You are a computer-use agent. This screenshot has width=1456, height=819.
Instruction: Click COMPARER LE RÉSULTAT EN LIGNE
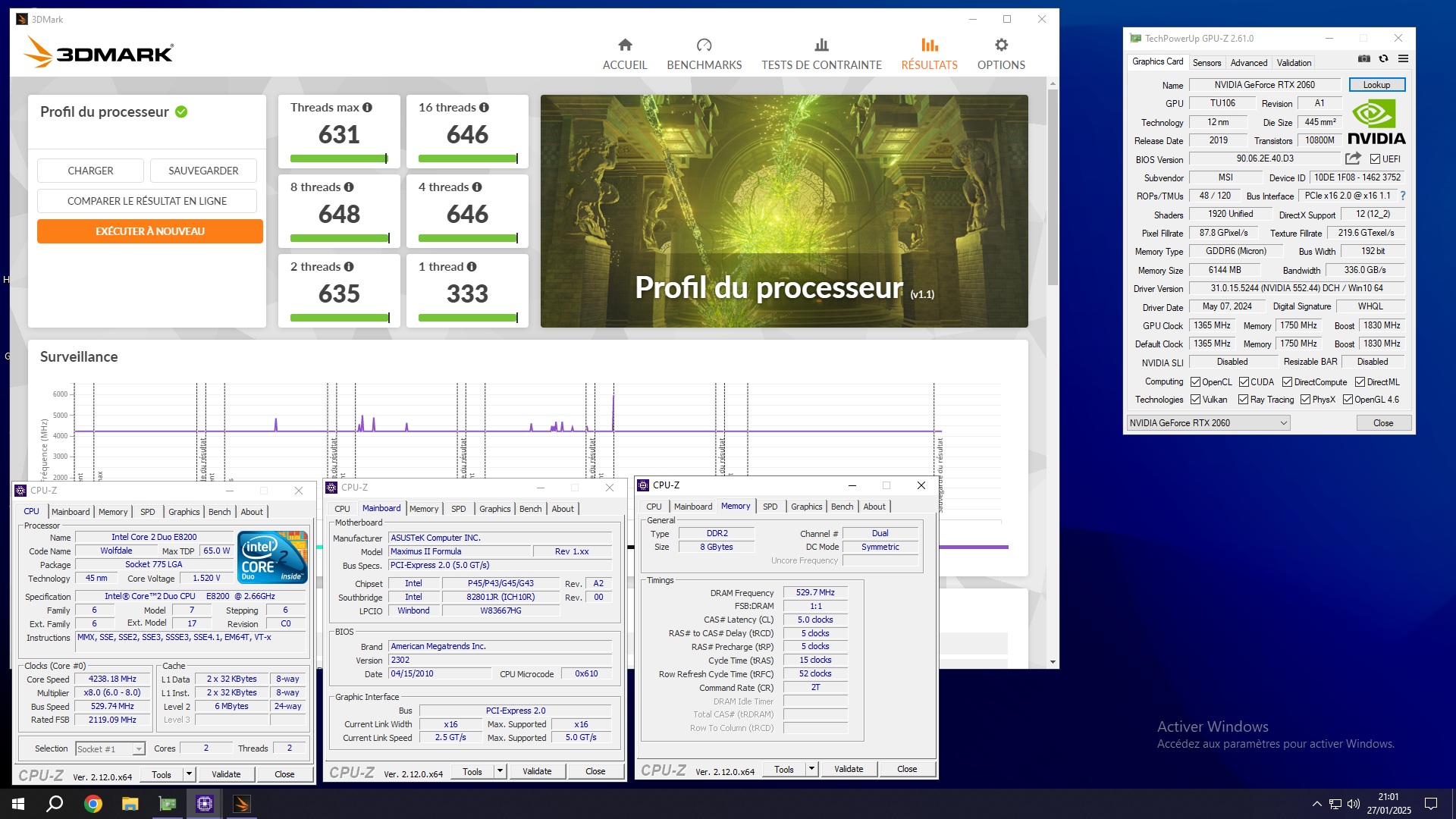pos(147,201)
